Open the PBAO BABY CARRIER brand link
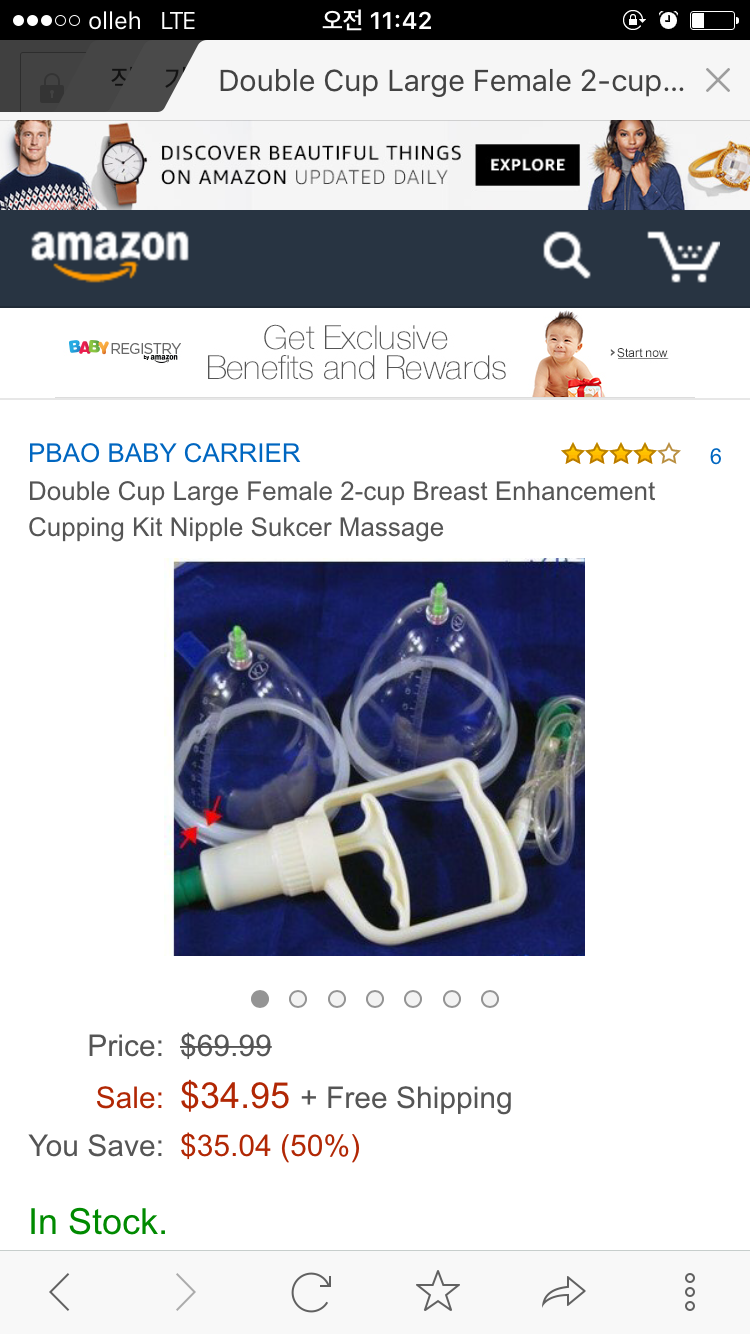750x1334 pixels. coord(164,453)
